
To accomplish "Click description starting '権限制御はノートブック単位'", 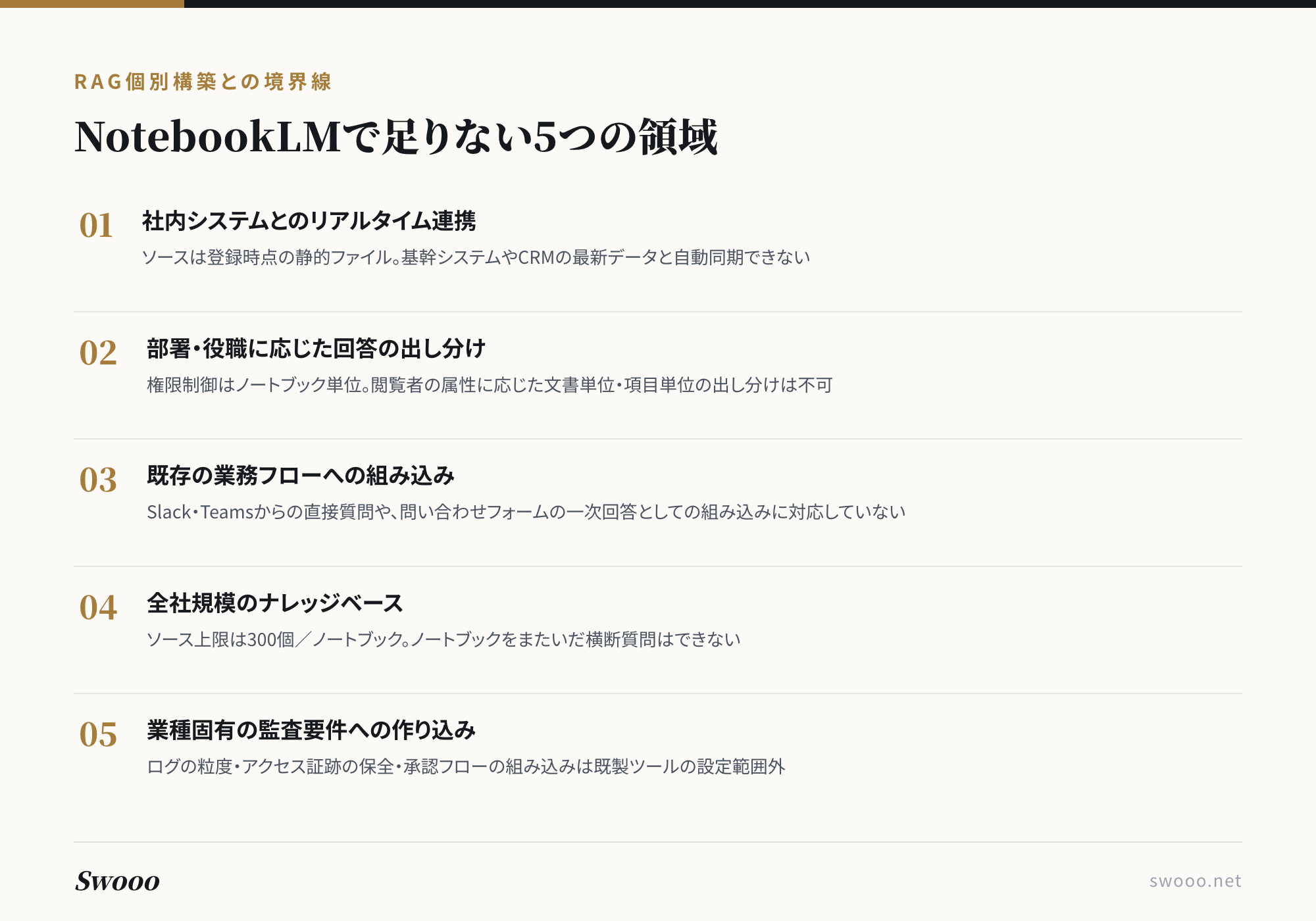I will [x=490, y=385].
